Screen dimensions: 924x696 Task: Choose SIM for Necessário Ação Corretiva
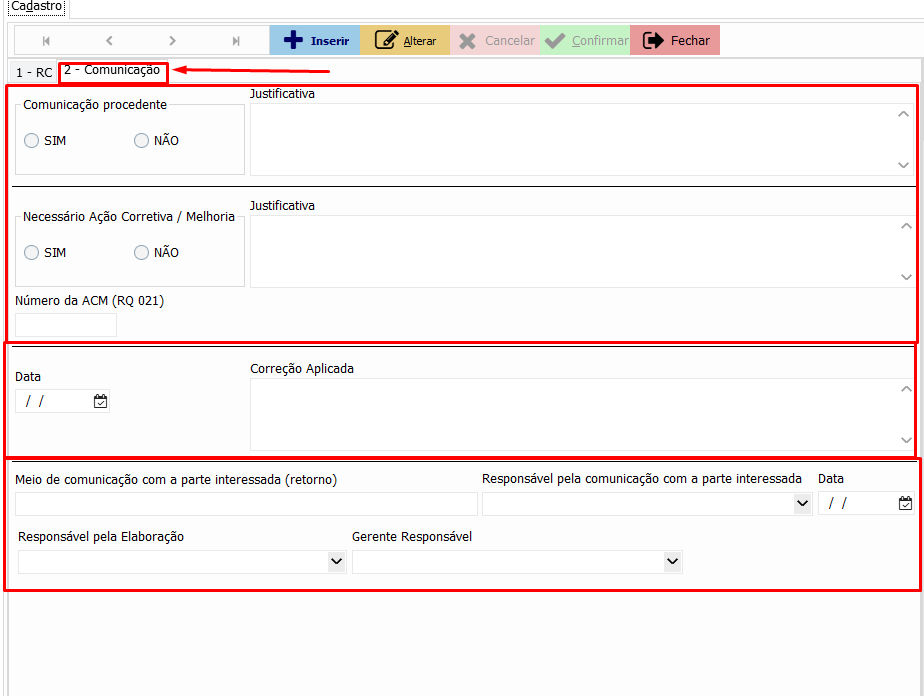32,253
